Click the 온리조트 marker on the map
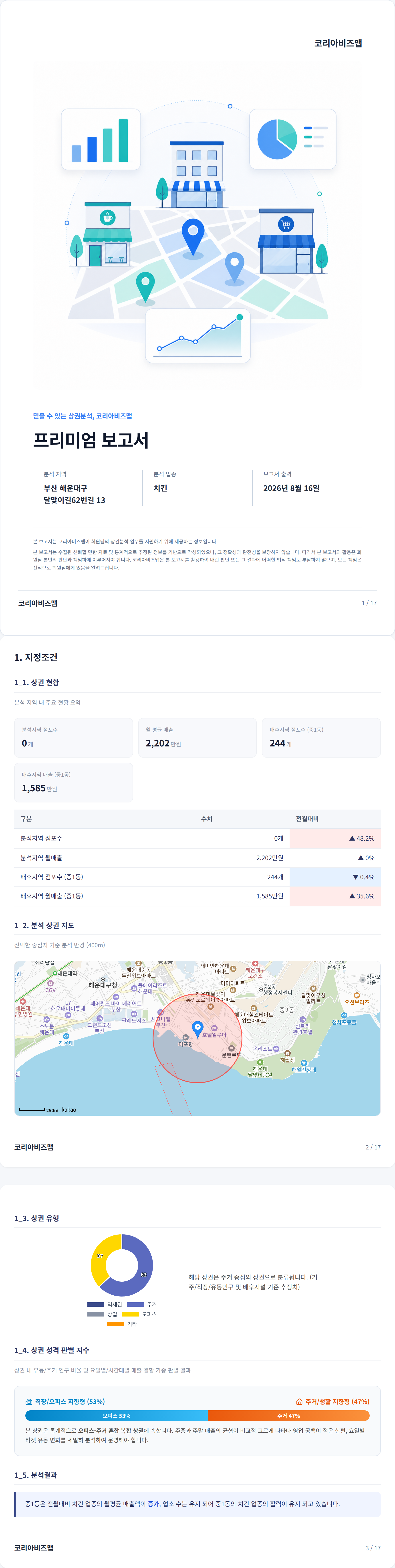 click(x=276, y=1049)
